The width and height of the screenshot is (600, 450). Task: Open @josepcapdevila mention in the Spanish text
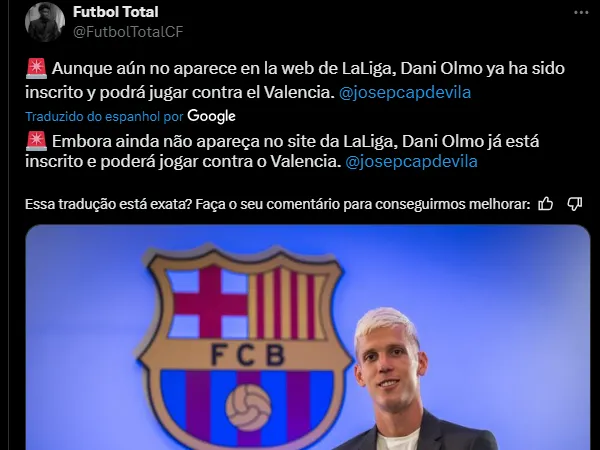tap(405, 93)
